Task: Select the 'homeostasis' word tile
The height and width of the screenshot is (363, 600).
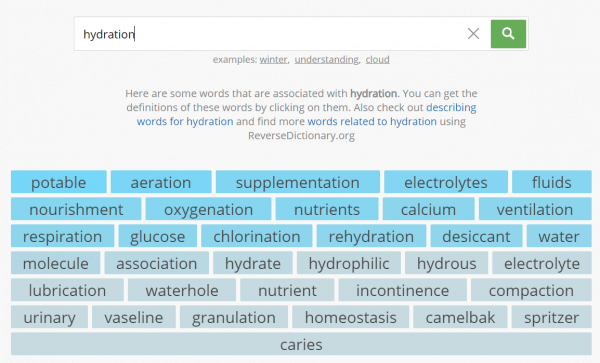Action: click(351, 317)
